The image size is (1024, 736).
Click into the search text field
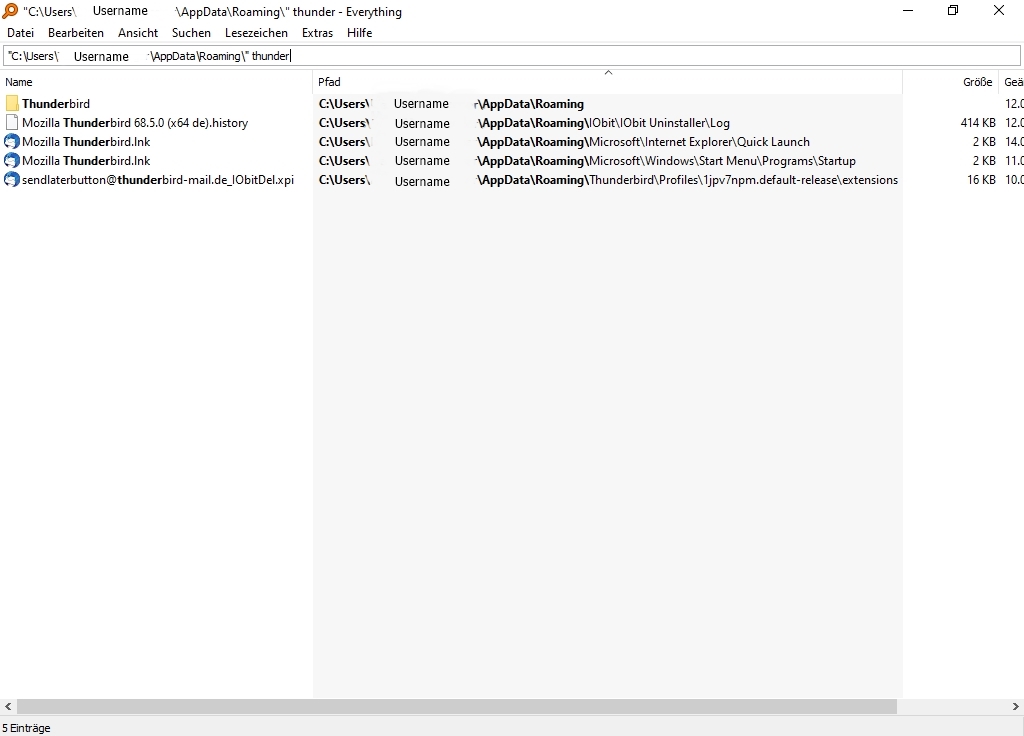click(512, 56)
